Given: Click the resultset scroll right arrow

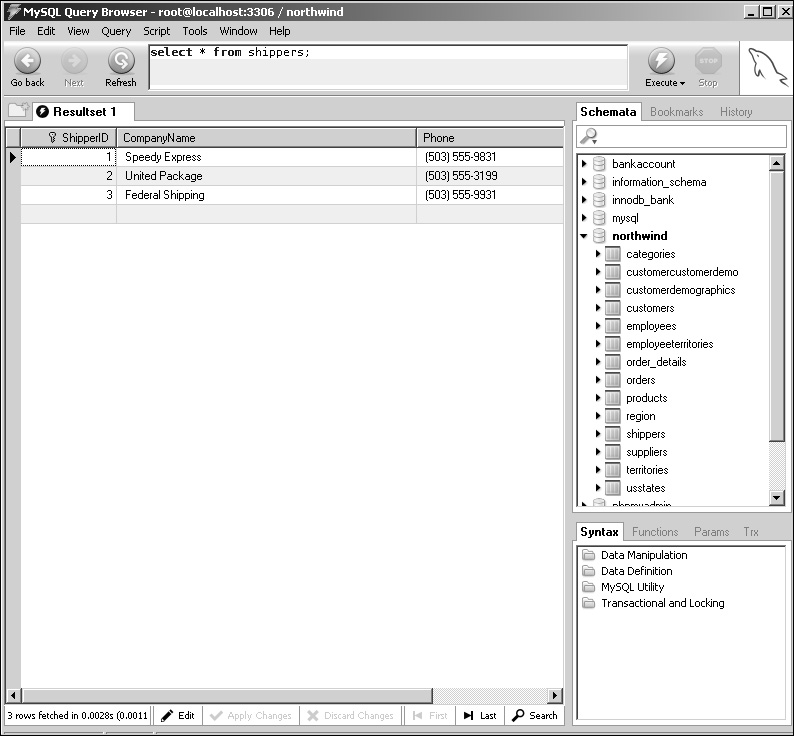Looking at the screenshot, I should tap(555, 695).
